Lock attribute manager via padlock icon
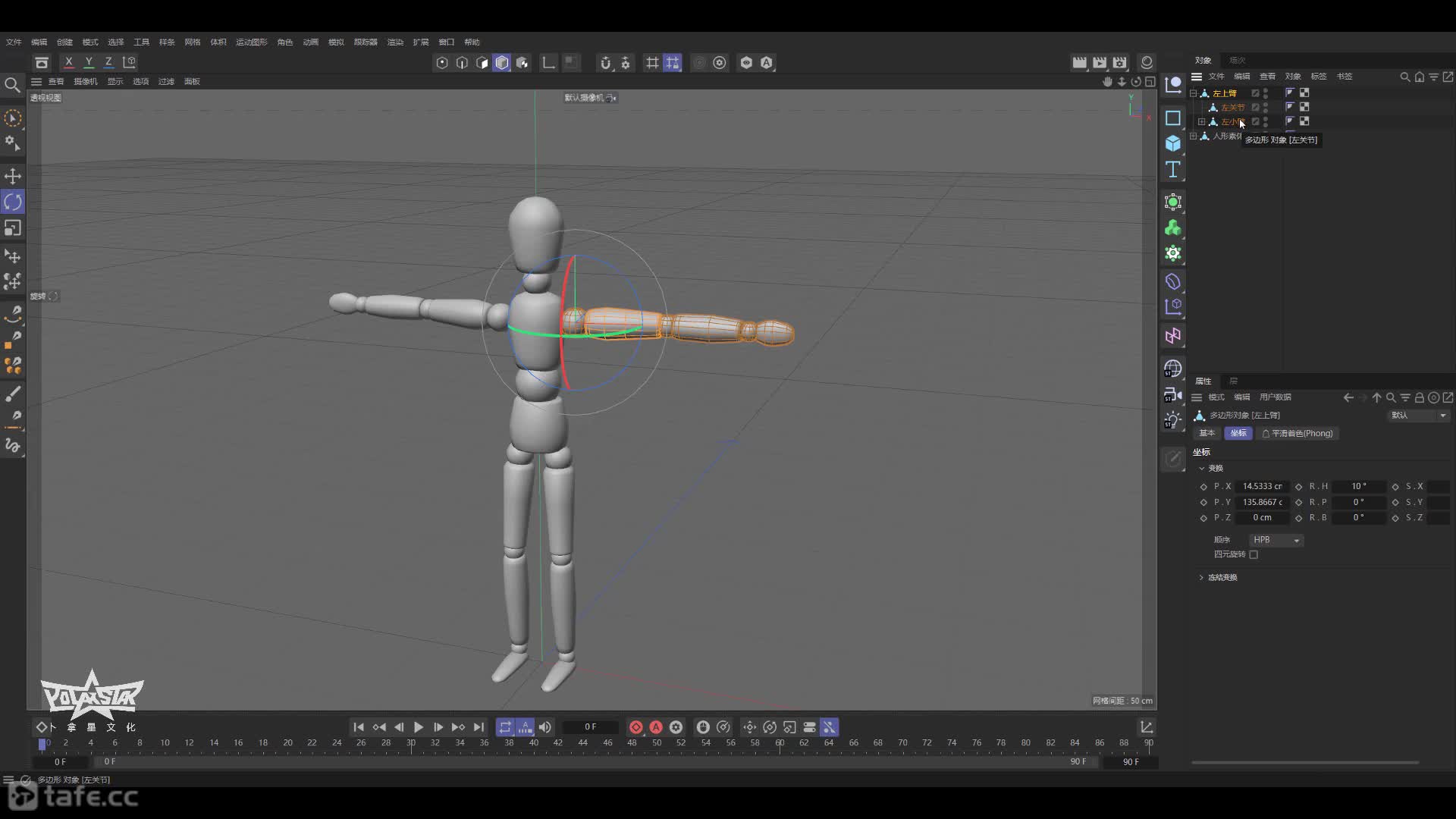This screenshot has height=819, width=1456. [x=1420, y=397]
